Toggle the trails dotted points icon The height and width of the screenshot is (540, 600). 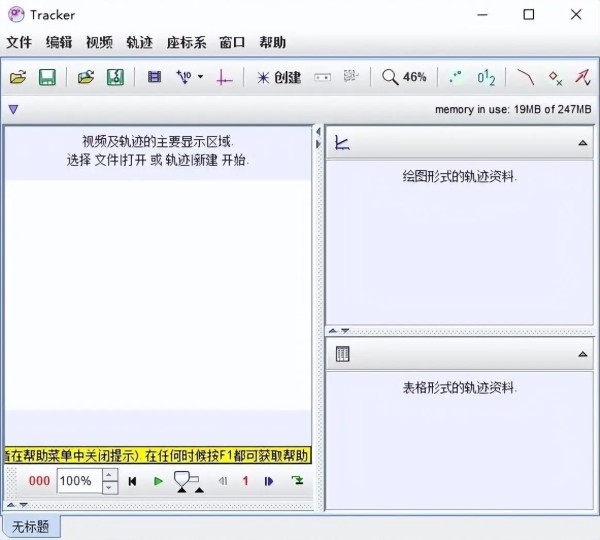[x=455, y=77]
